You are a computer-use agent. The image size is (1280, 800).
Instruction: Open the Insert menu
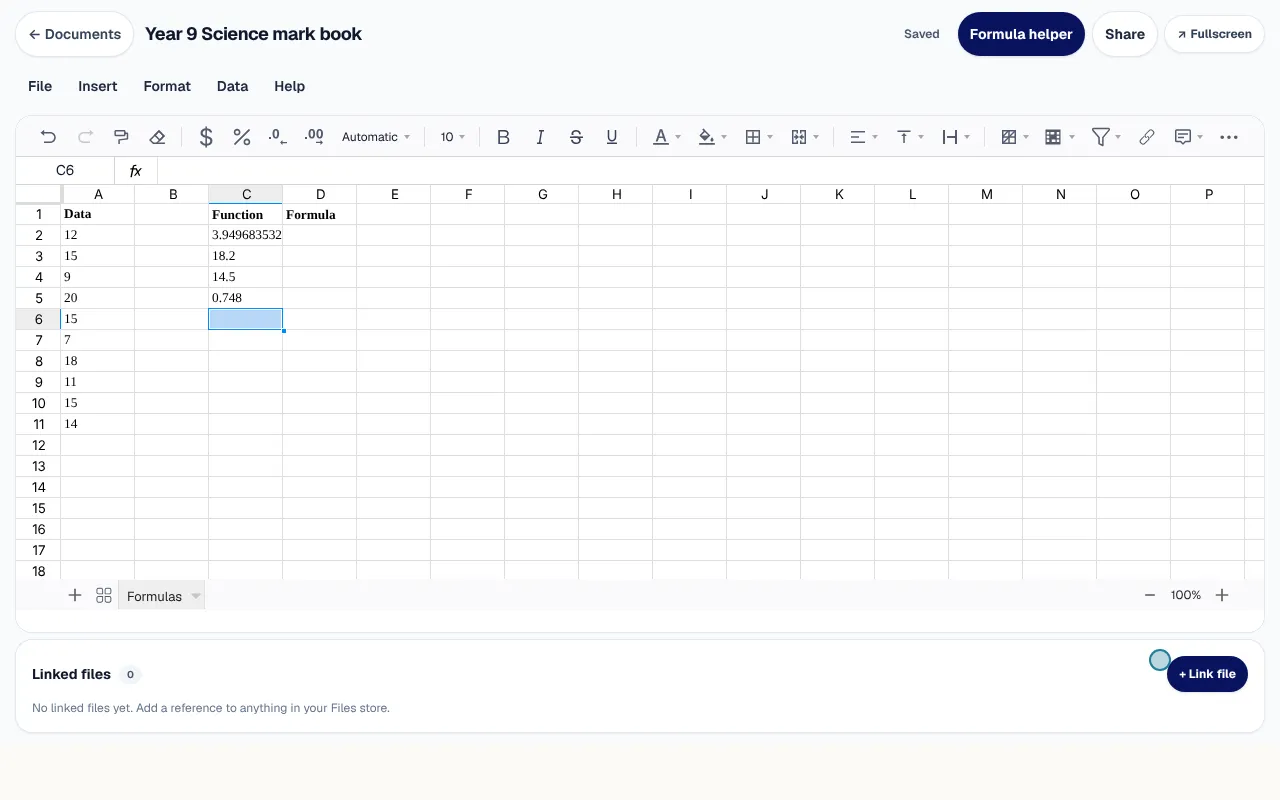pos(98,86)
